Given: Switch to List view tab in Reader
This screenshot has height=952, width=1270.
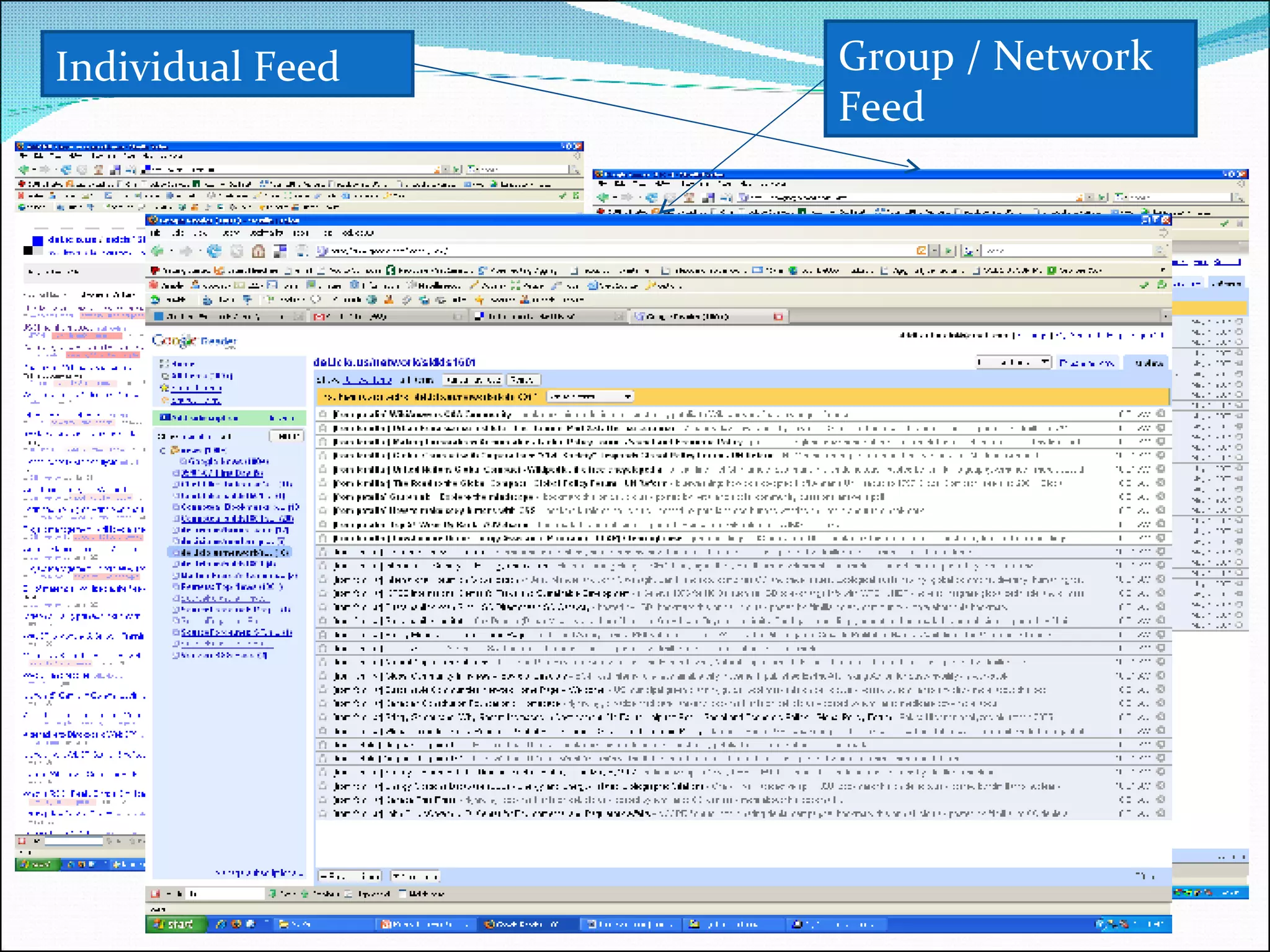Looking at the screenshot, I should (x=1147, y=363).
